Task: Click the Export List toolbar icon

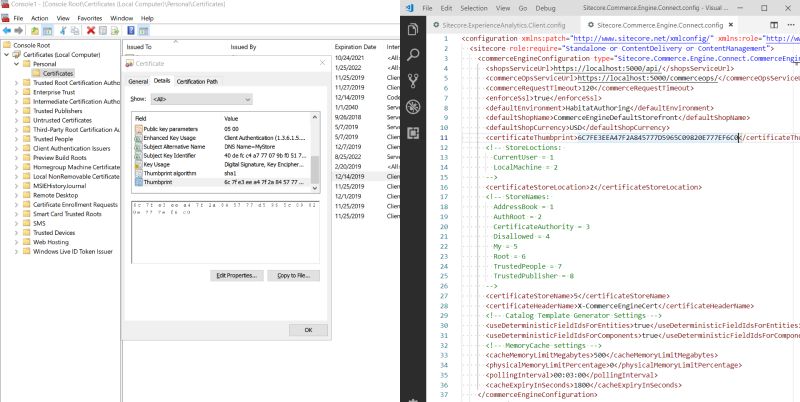Action: tap(115, 31)
